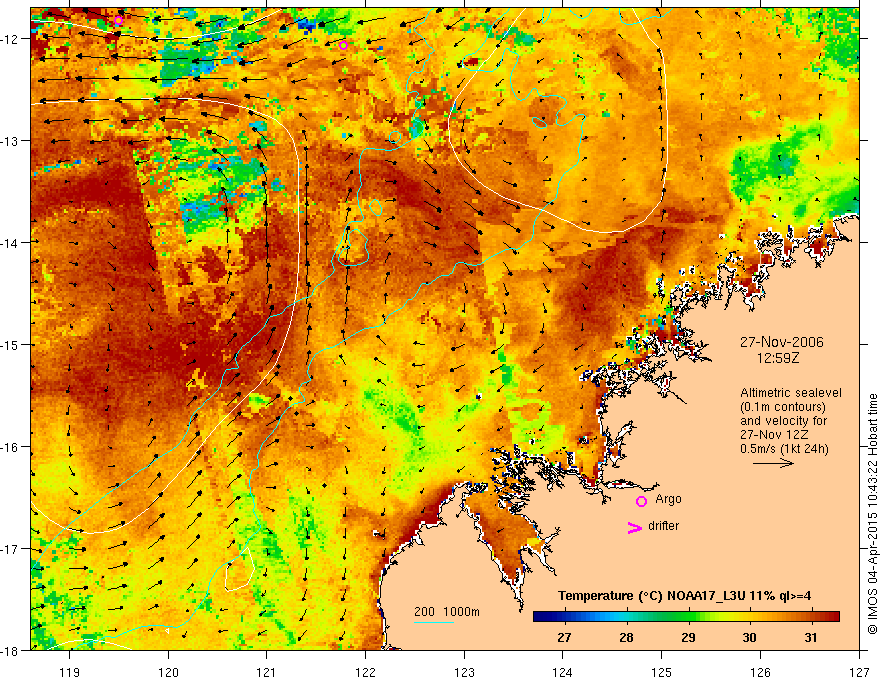The width and height of the screenshot is (880, 680).
Task: Click the temperature color bar at 27
Action: 565,617
